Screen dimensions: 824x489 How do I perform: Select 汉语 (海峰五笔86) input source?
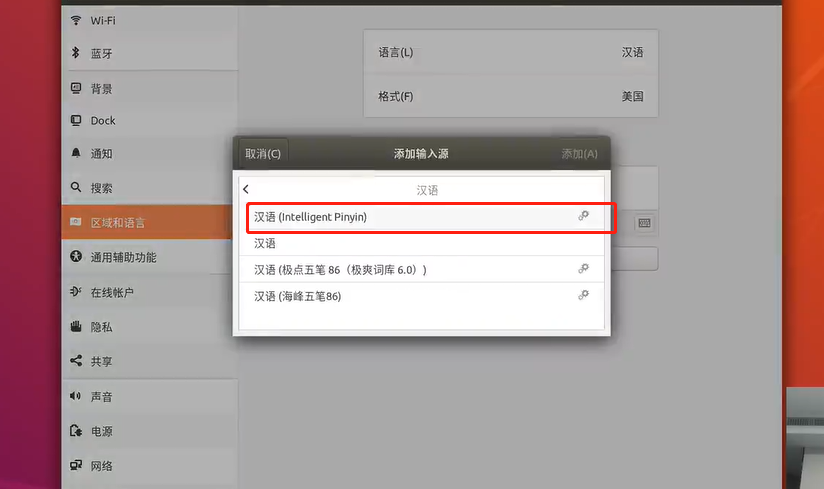(x=421, y=296)
